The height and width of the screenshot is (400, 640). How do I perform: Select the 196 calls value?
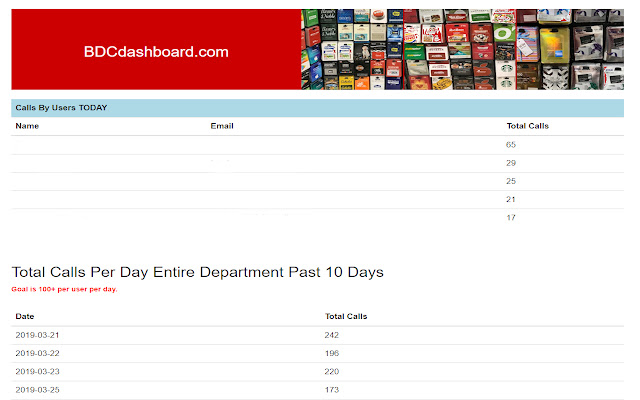(x=332, y=353)
